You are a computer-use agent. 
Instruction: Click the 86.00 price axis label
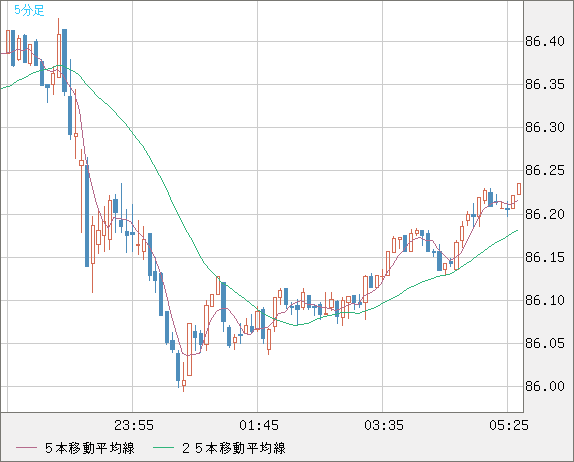[544, 386]
